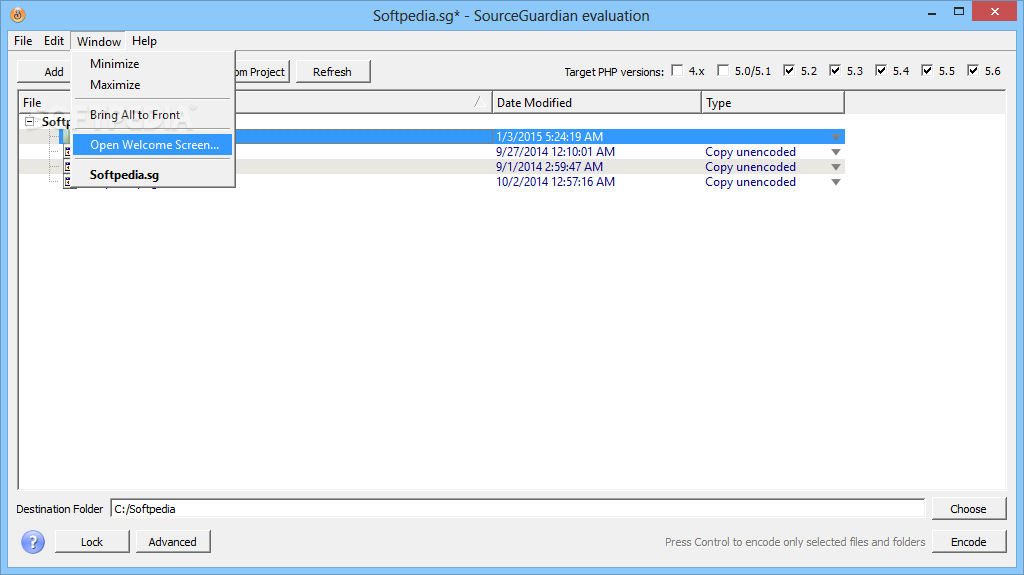Click Copy unencoded on the 9/1/2014 row
The height and width of the screenshot is (575, 1024).
[x=750, y=167]
